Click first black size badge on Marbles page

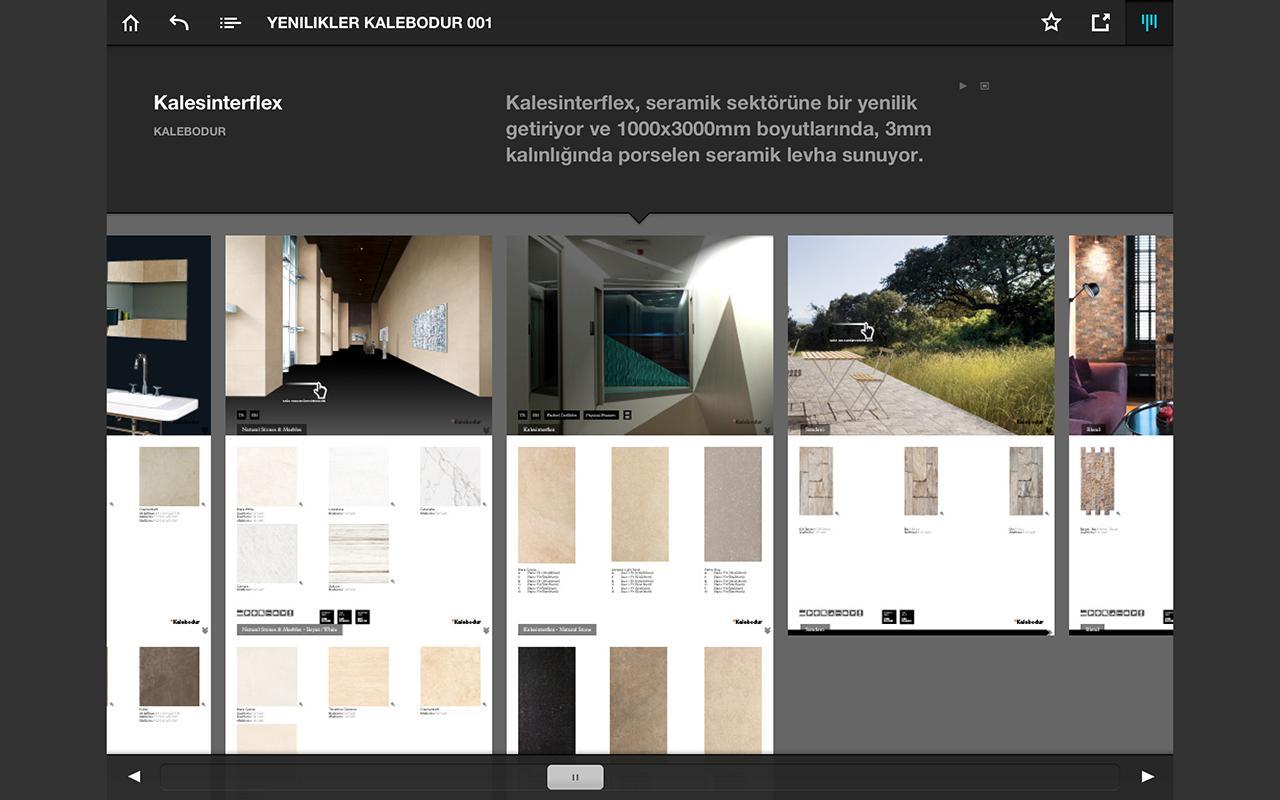[326, 617]
